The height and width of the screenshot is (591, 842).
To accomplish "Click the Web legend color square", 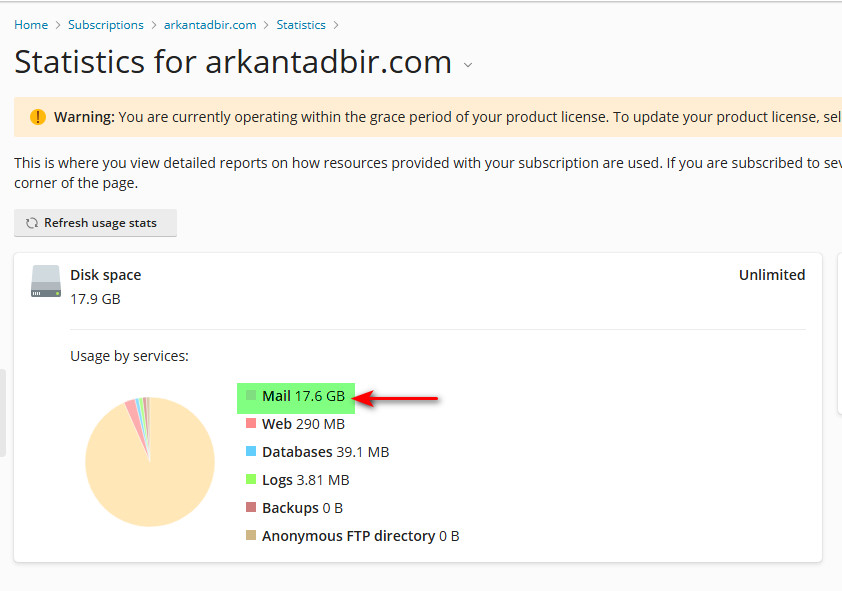I will tap(252, 424).
